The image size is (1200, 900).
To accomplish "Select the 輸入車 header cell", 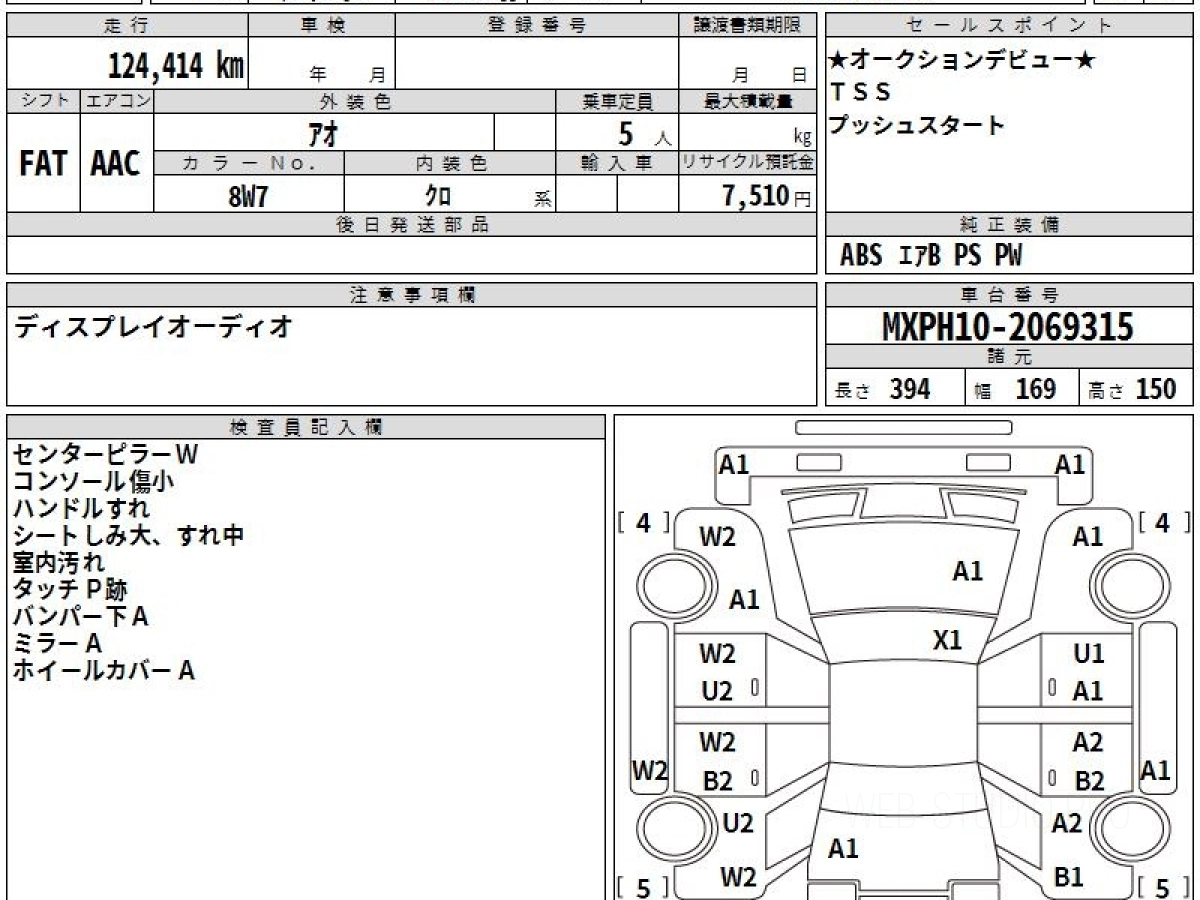I will (x=617, y=163).
